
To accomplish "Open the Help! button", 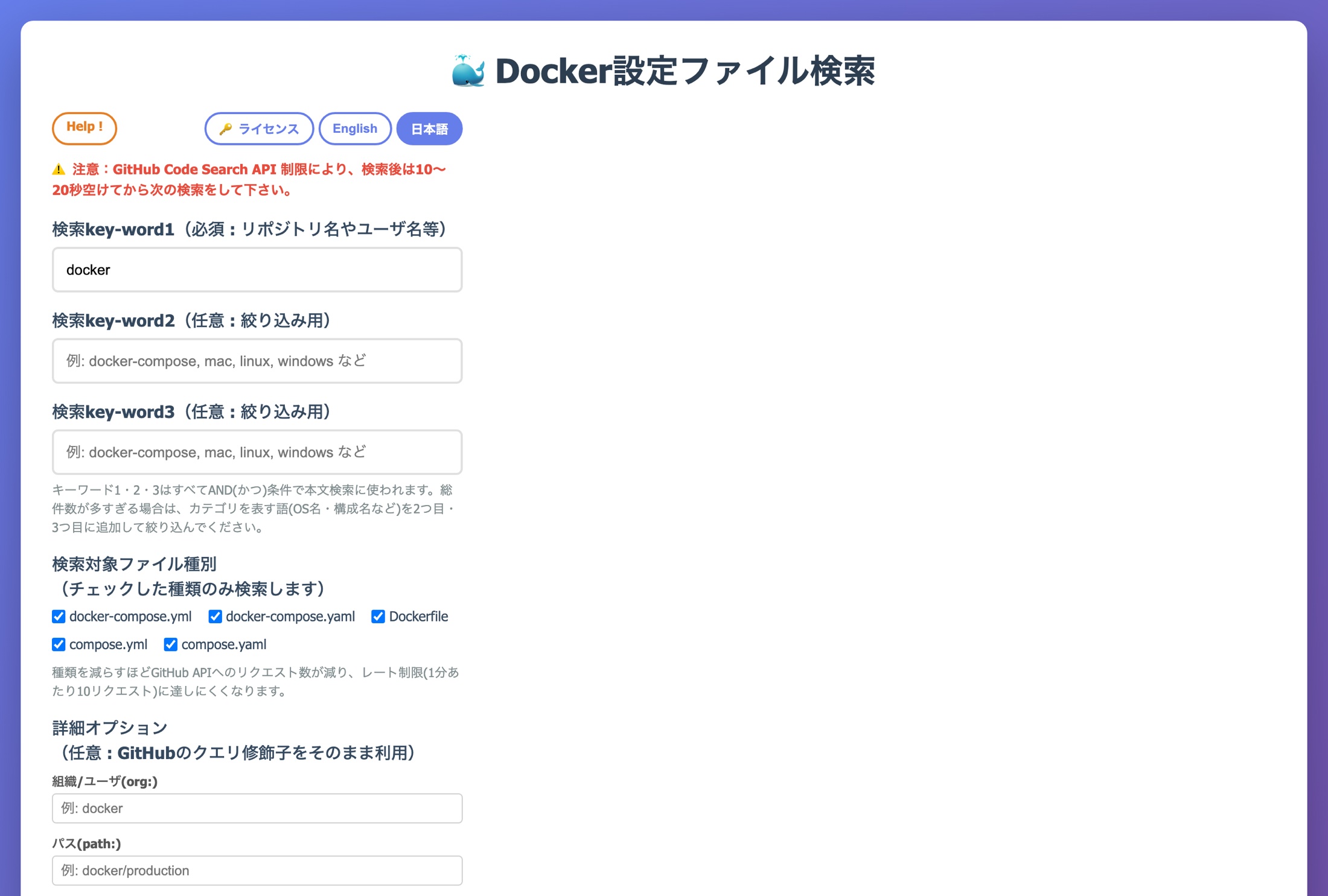I will (x=85, y=128).
